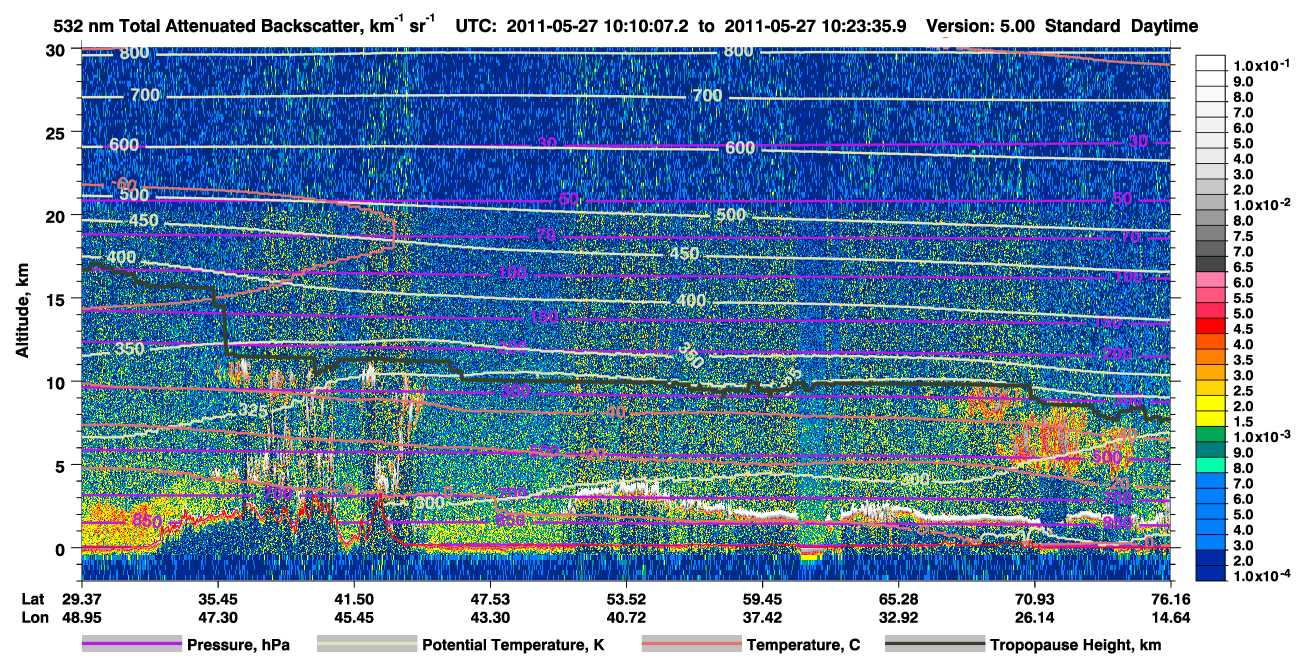Click the Potential Temperature, K legend line

pyautogui.click(x=366, y=645)
